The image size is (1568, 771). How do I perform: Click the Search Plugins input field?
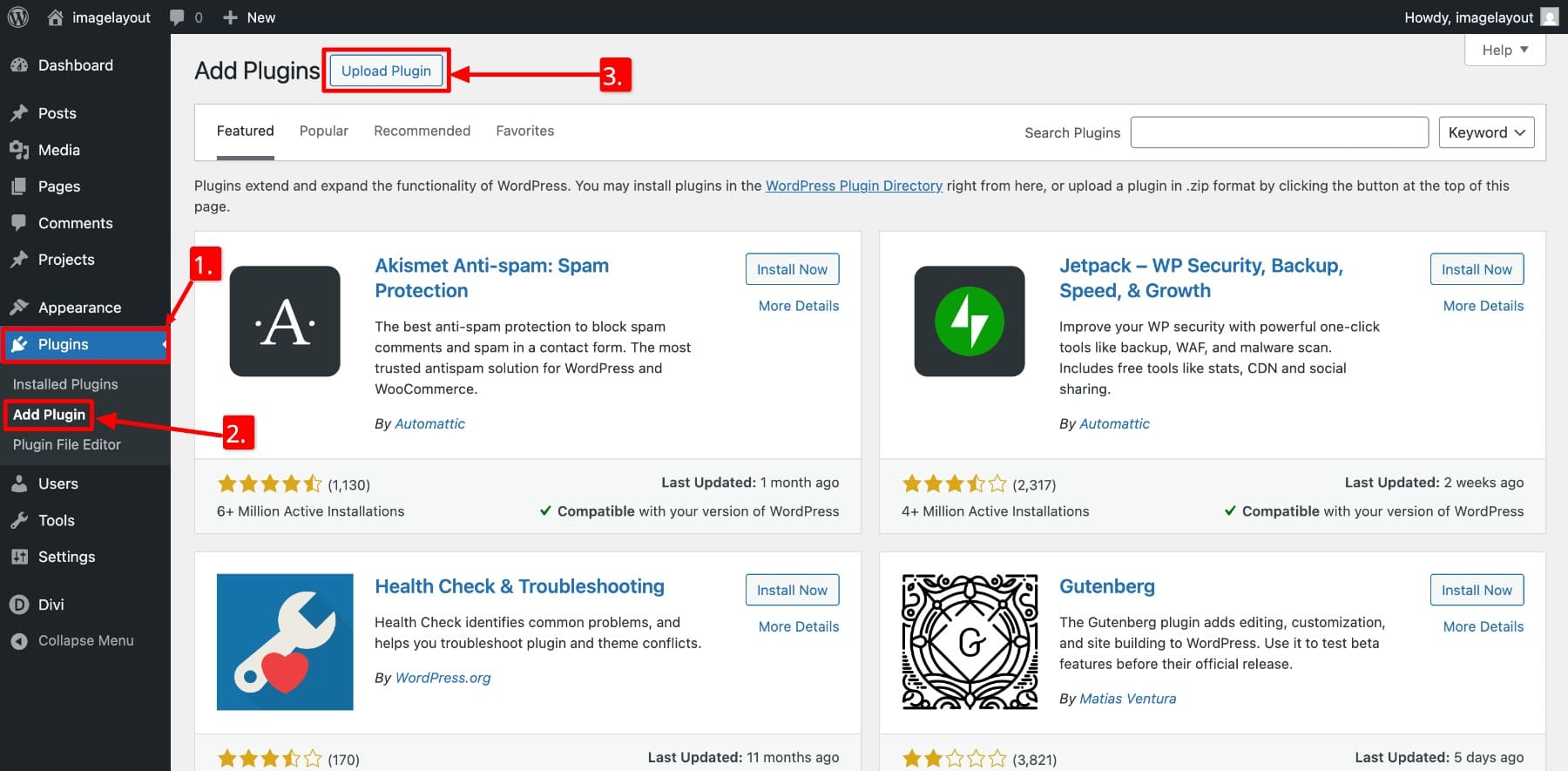pos(1279,132)
